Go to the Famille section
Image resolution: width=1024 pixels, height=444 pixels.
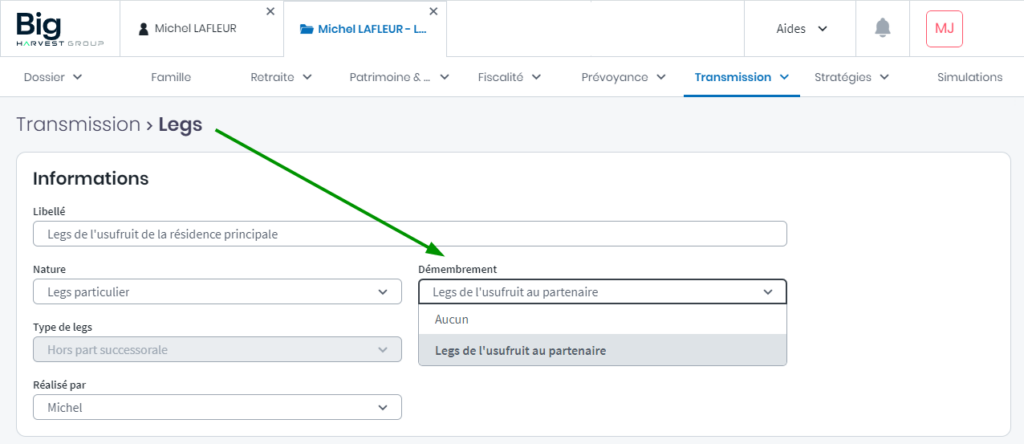pos(171,77)
